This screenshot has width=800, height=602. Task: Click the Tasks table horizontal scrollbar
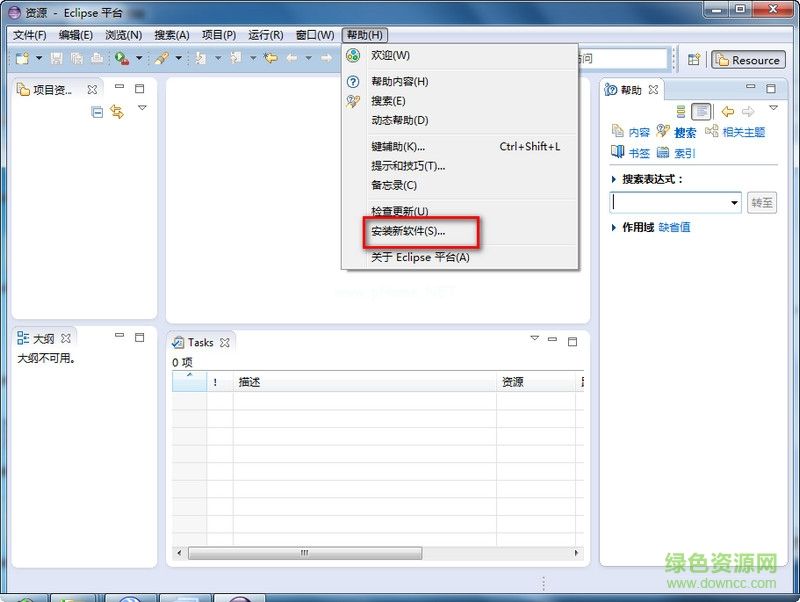tap(305, 553)
